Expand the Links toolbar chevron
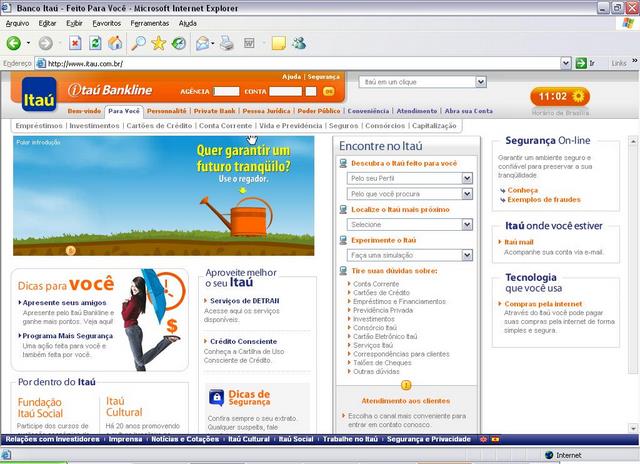The width and height of the screenshot is (640, 464). click(635, 61)
